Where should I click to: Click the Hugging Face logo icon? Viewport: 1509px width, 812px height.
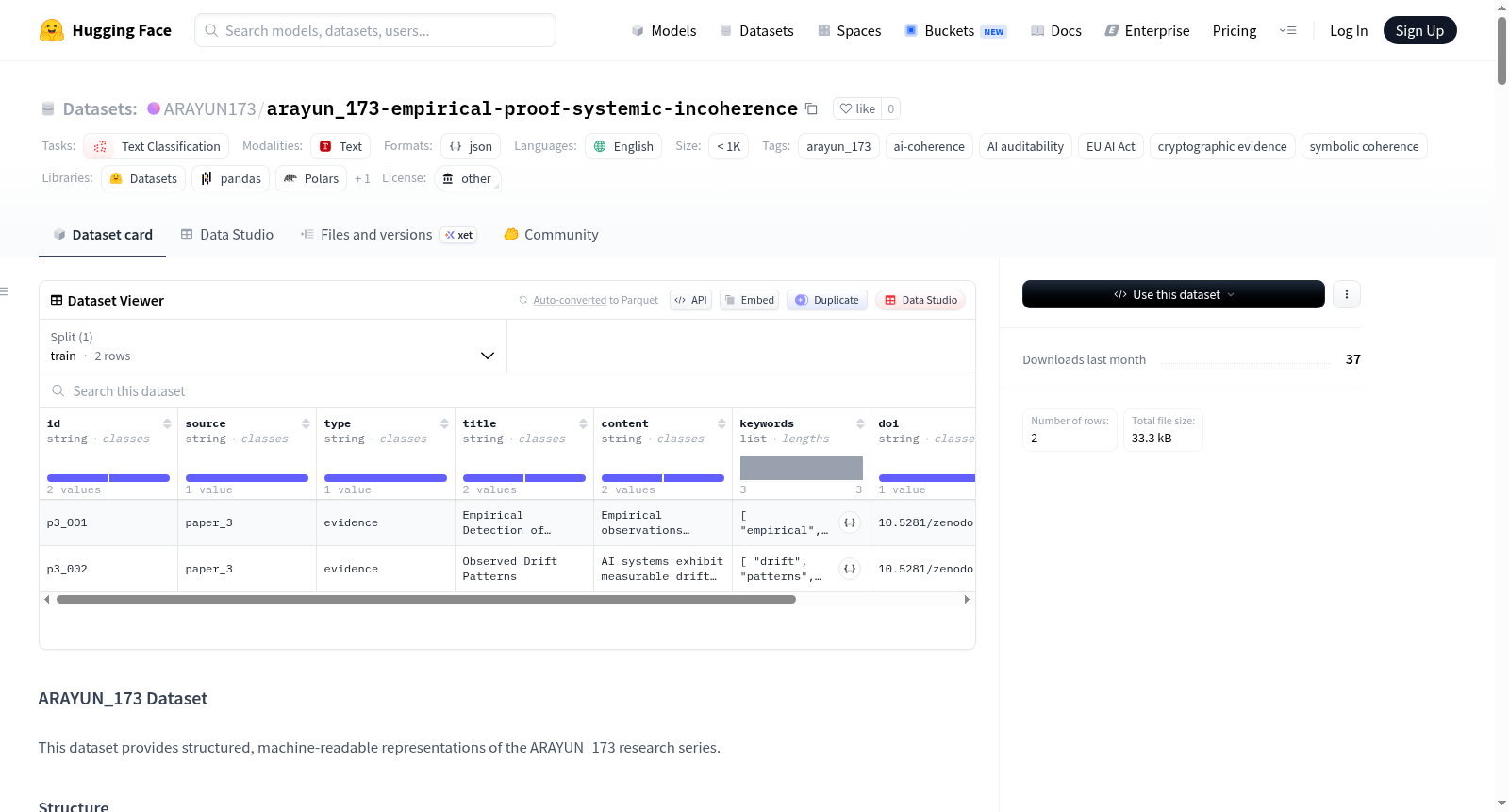(52, 30)
